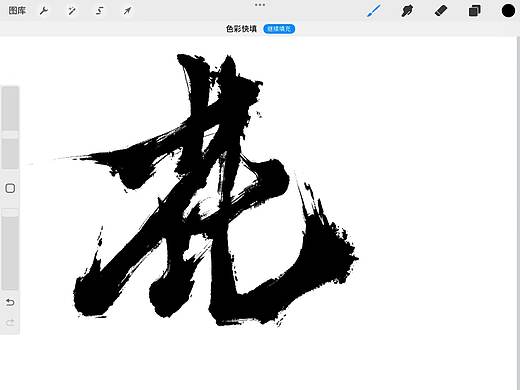
Task: Select the Eraser tool
Action: point(441,11)
